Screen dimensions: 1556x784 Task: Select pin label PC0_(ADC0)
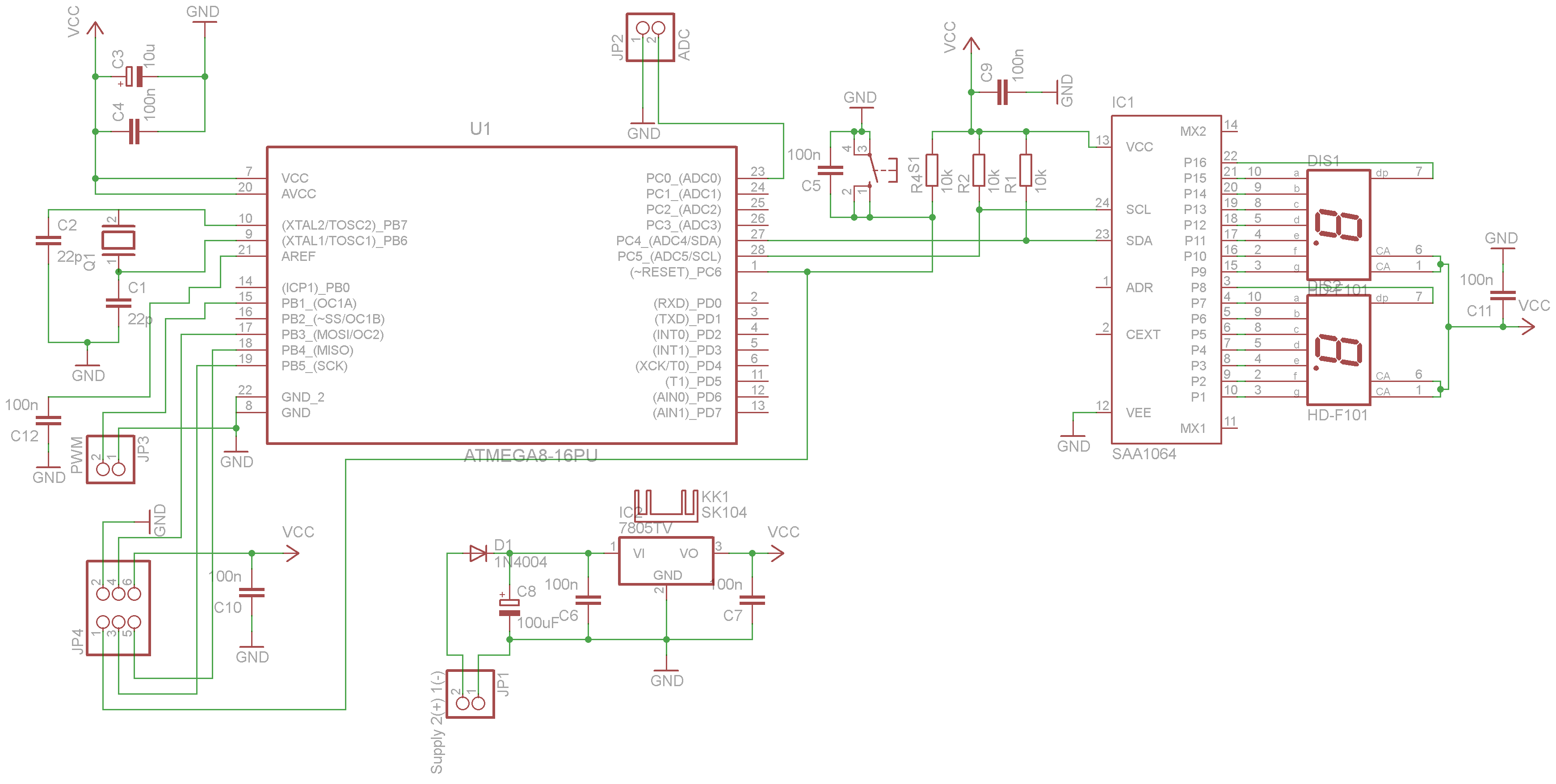coord(683,178)
